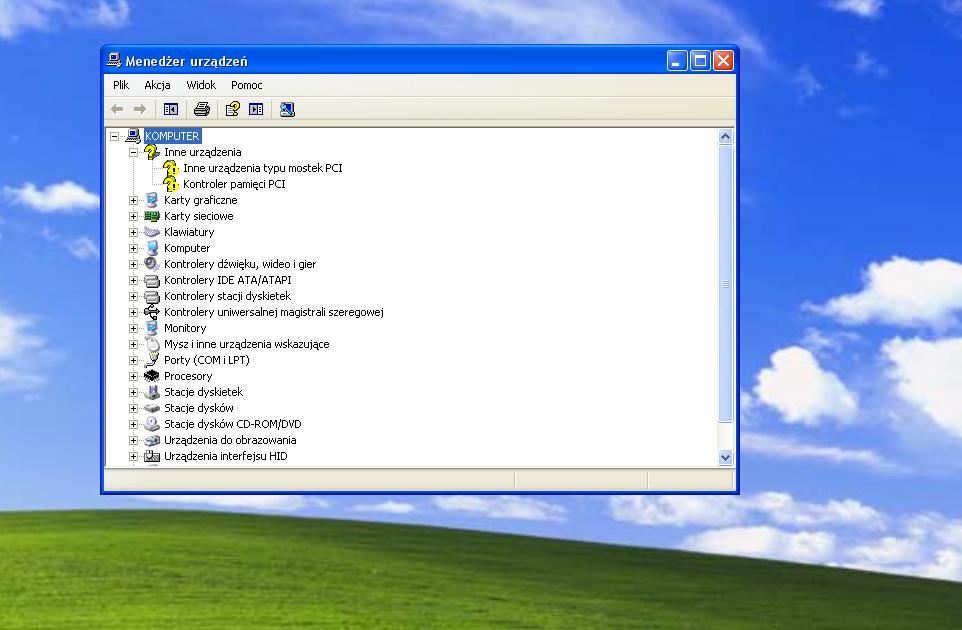Click the CD-ROM/DVD disc drive icon
Image resolution: width=962 pixels, height=630 pixels.
click(152, 424)
